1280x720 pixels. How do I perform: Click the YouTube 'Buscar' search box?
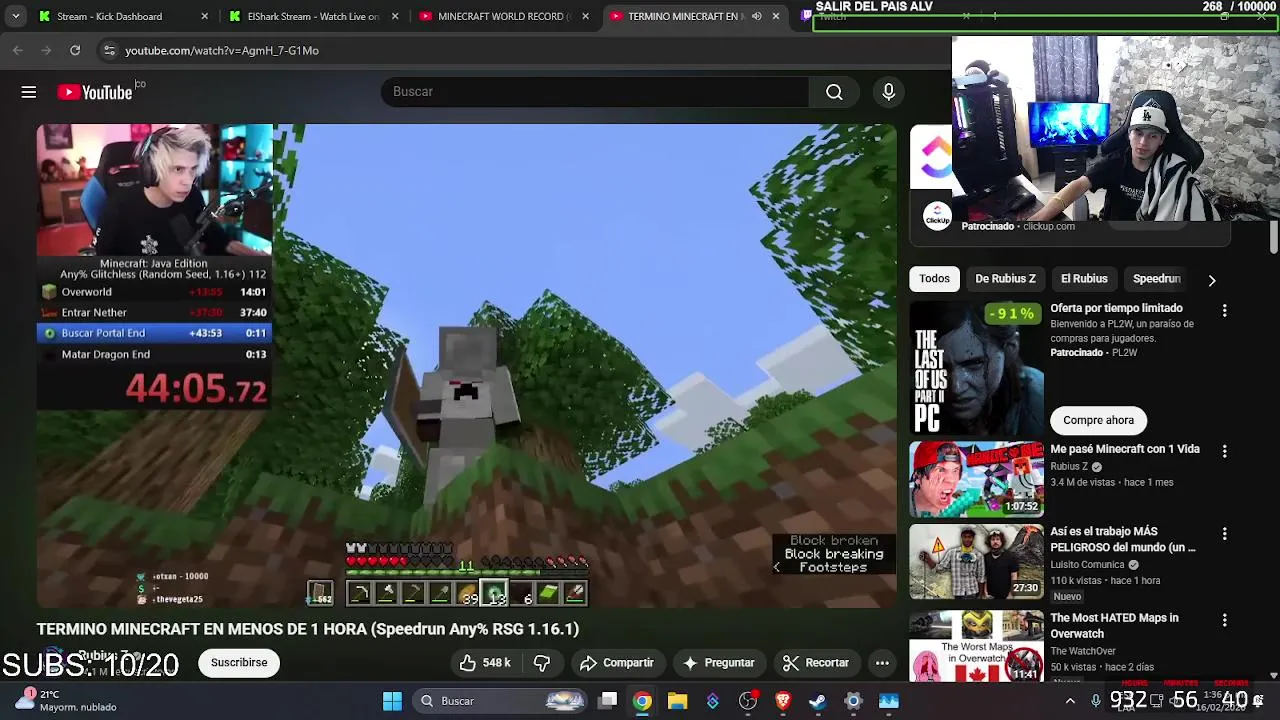click(x=594, y=92)
